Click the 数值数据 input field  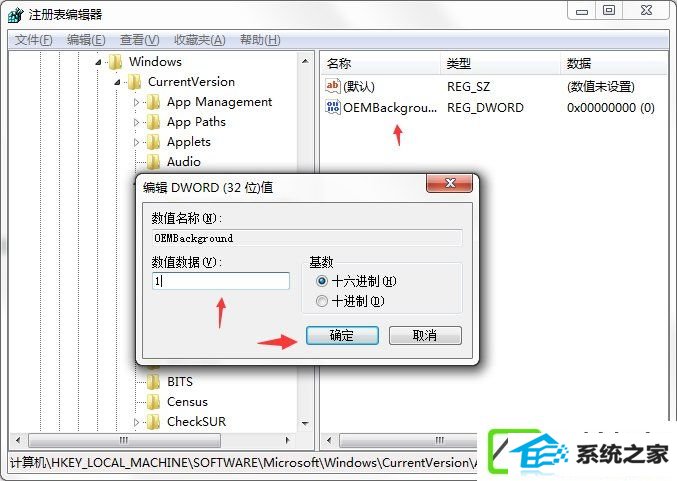221,281
